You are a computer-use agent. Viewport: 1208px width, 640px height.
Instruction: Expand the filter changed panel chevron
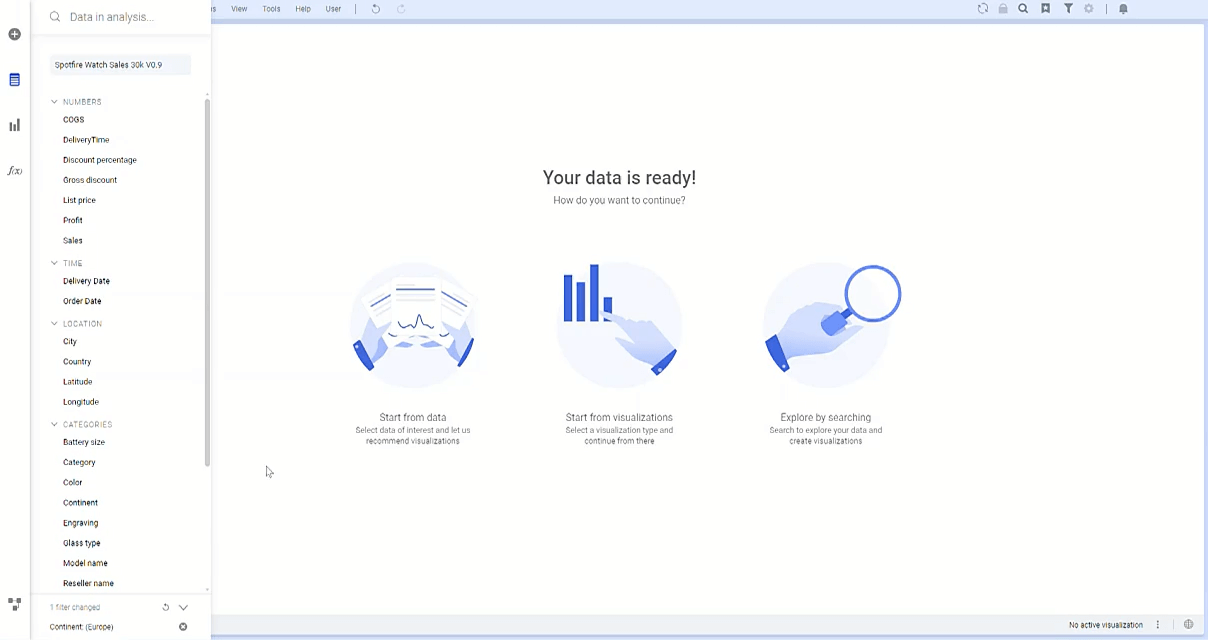coord(183,607)
